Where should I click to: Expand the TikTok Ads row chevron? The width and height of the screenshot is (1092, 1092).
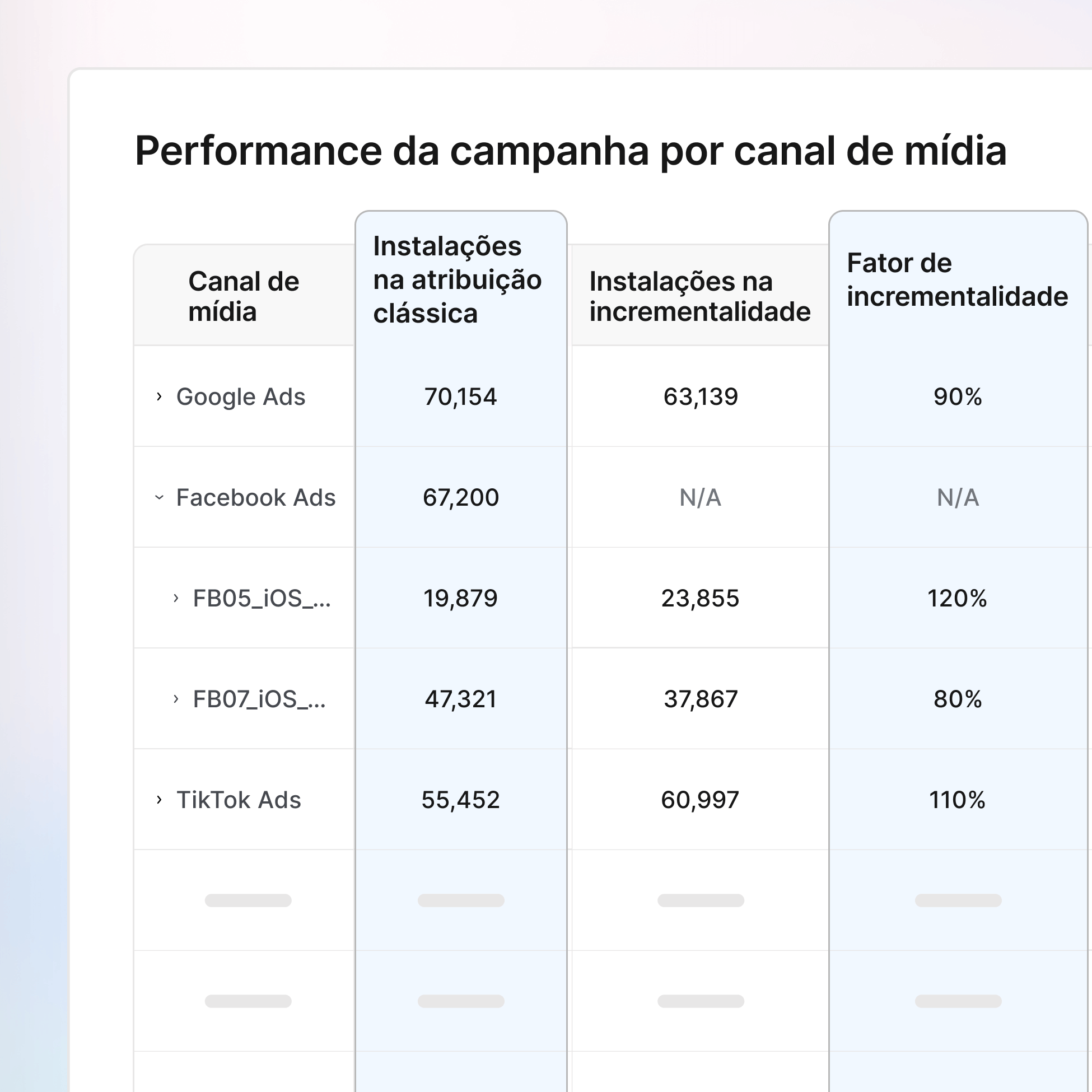[159, 800]
